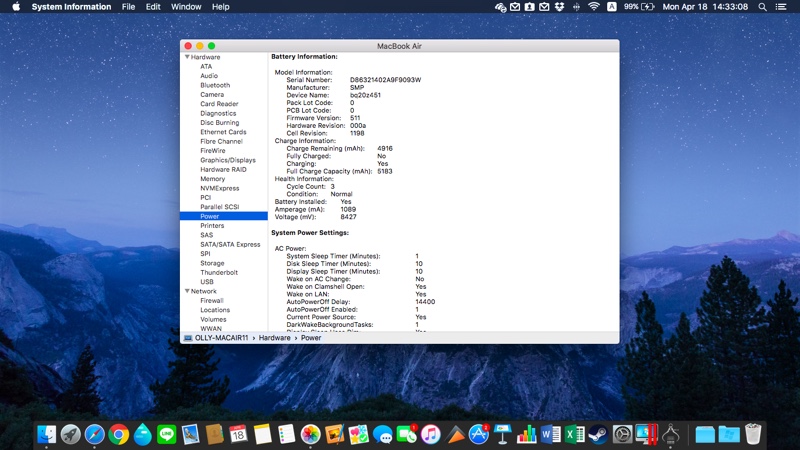800x450 pixels.
Task: Select the highlighted Power sidebar row
Action: point(223,216)
